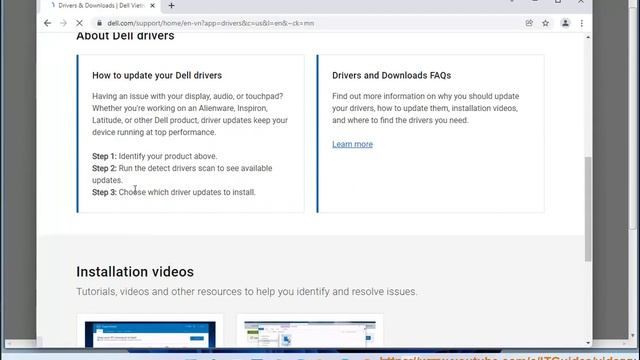Click the Drivers and Downloads FAQs heading

[391, 76]
